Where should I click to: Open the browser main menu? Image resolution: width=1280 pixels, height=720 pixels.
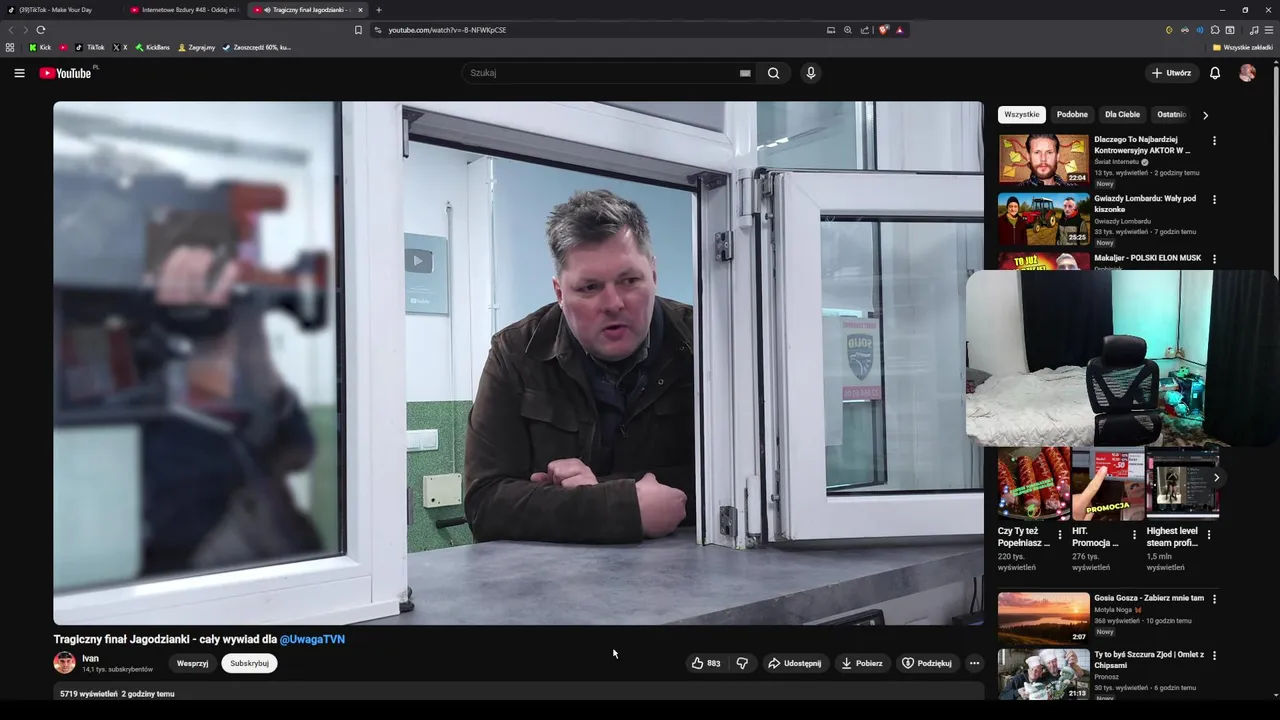tap(1269, 30)
